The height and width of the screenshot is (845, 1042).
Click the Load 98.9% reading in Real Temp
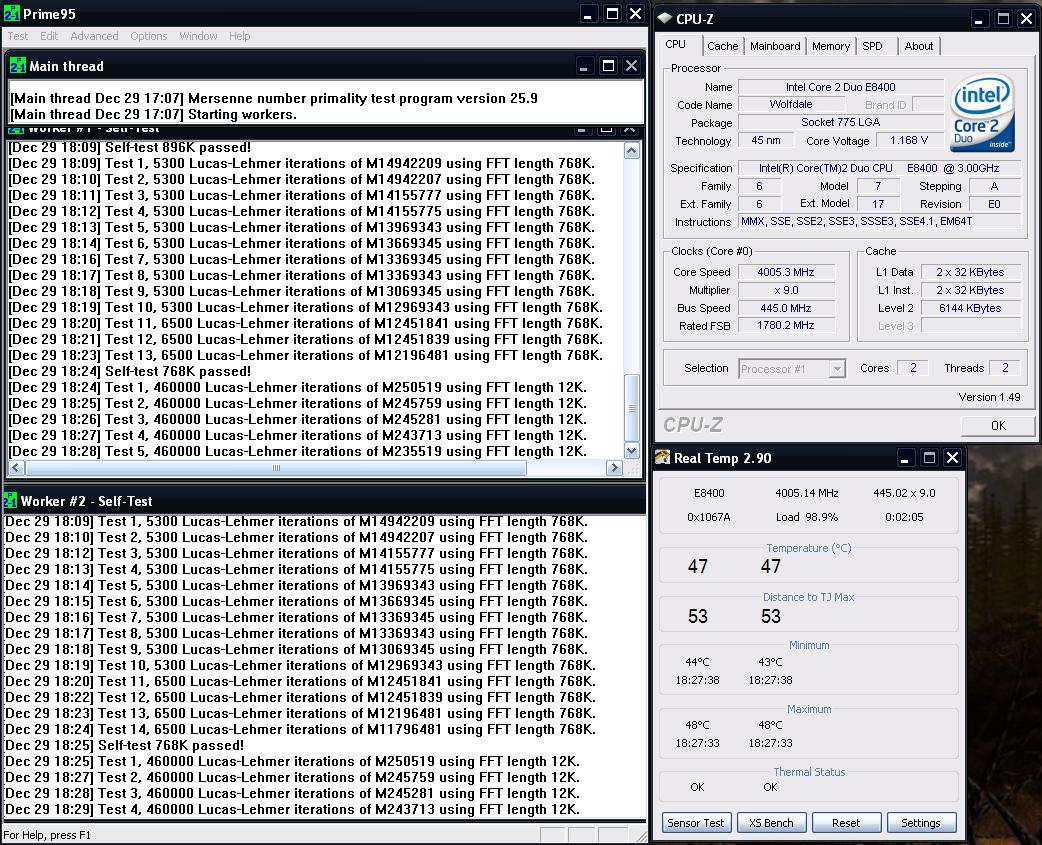(x=807, y=517)
